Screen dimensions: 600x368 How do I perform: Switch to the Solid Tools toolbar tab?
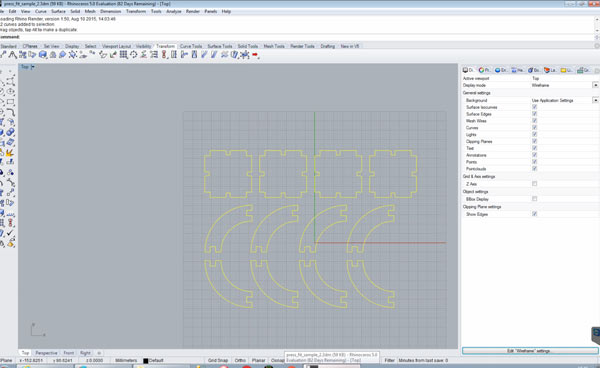click(x=248, y=46)
